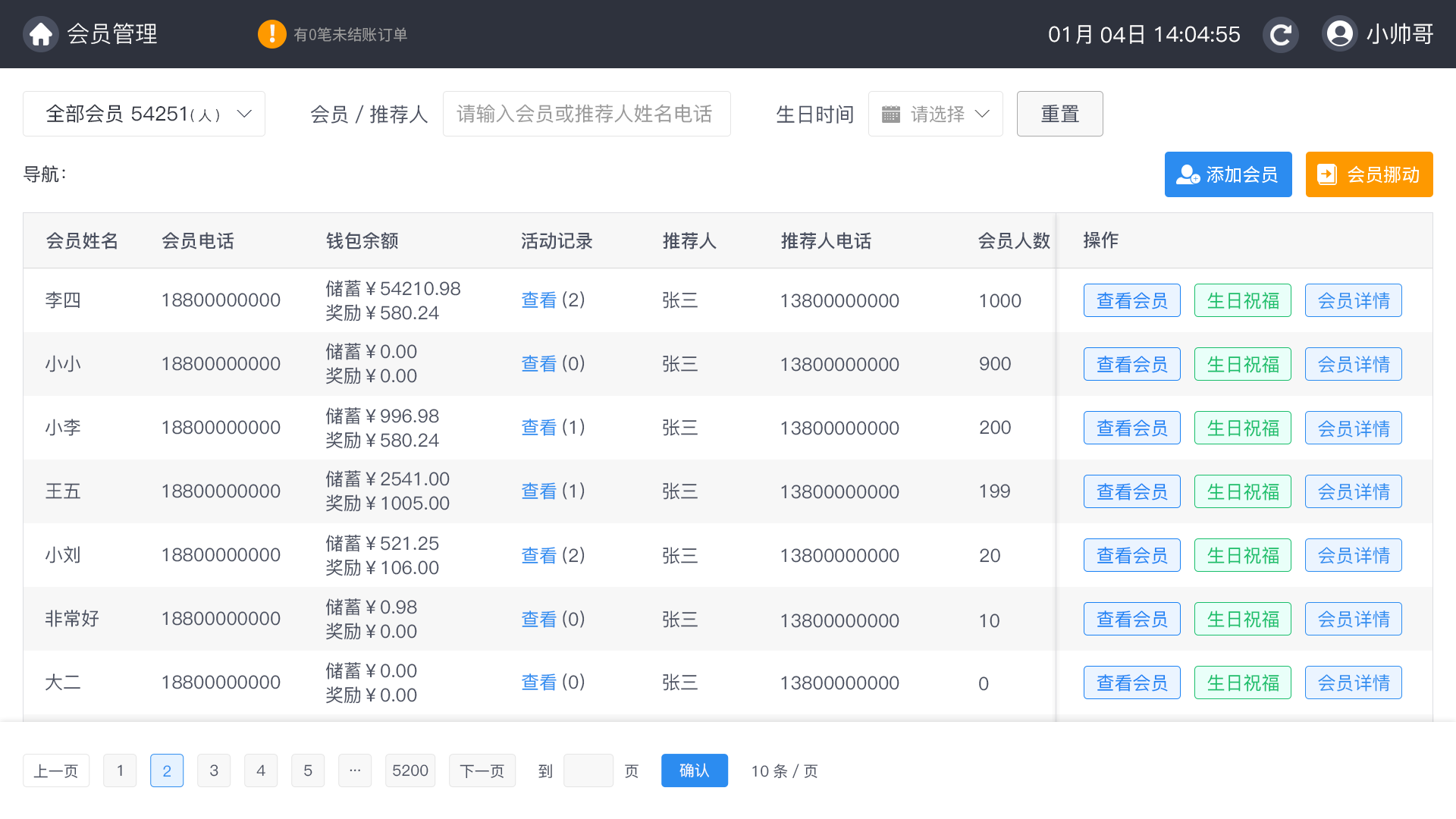This screenshot has width=1456, height=819.
Task: Click the calendar icon in birthday picker
Action: point(891,115)
